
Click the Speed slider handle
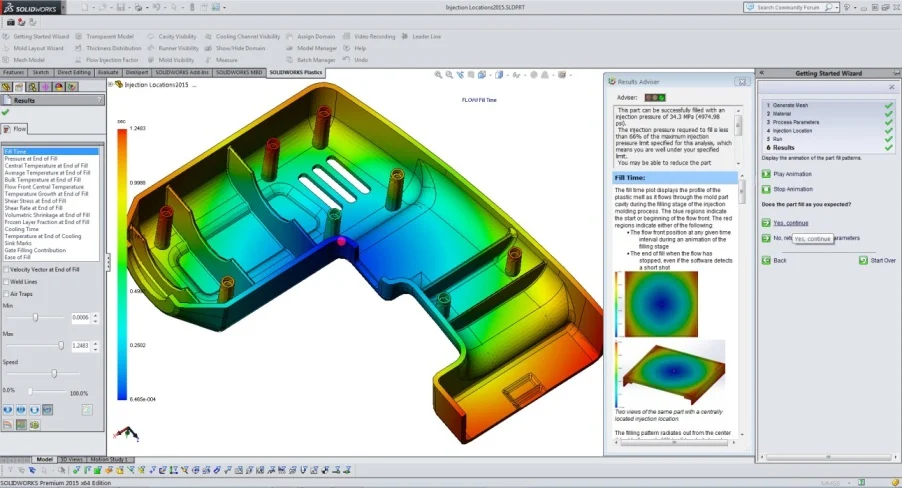pyautogui.click(x=53, y=374)
